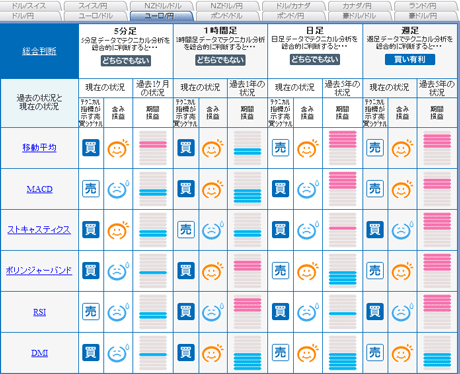This screenshot has height=374, width=460.
Task: Click the ストキャスティクス 5分足 buy signal icon
Action: [91, 230]
